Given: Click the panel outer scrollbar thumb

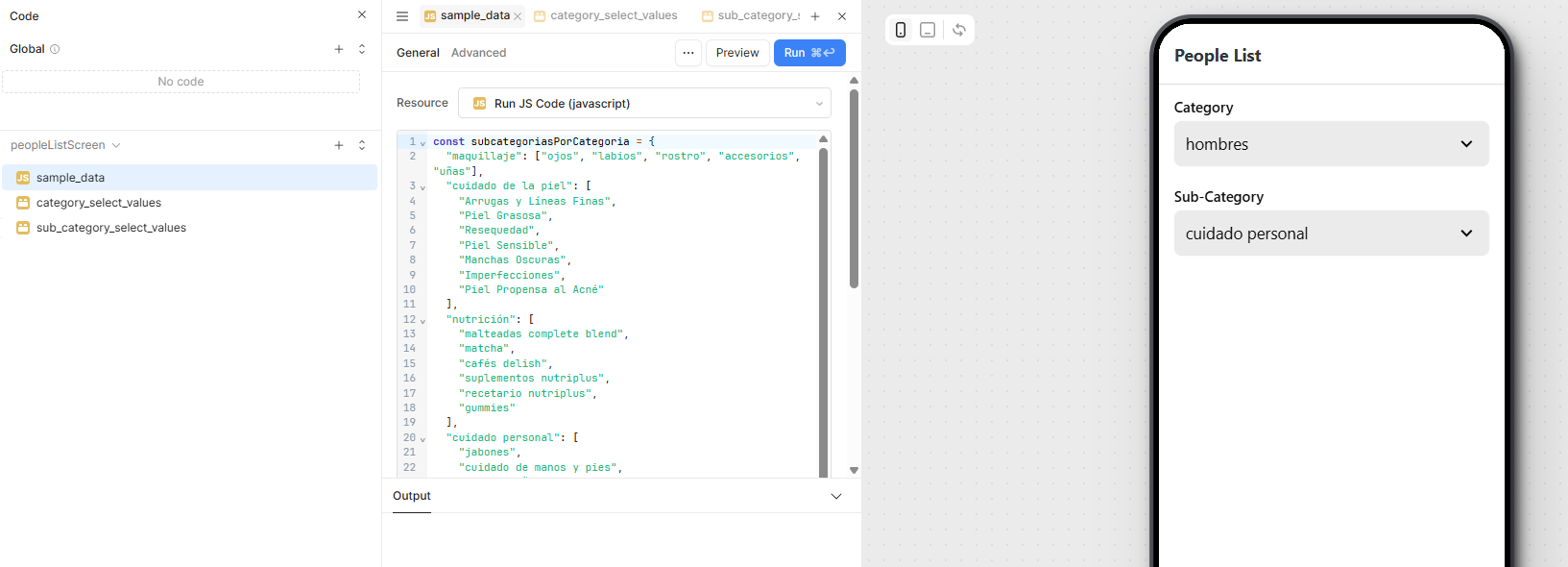Looking at the screenshot, I should [854, 188].
